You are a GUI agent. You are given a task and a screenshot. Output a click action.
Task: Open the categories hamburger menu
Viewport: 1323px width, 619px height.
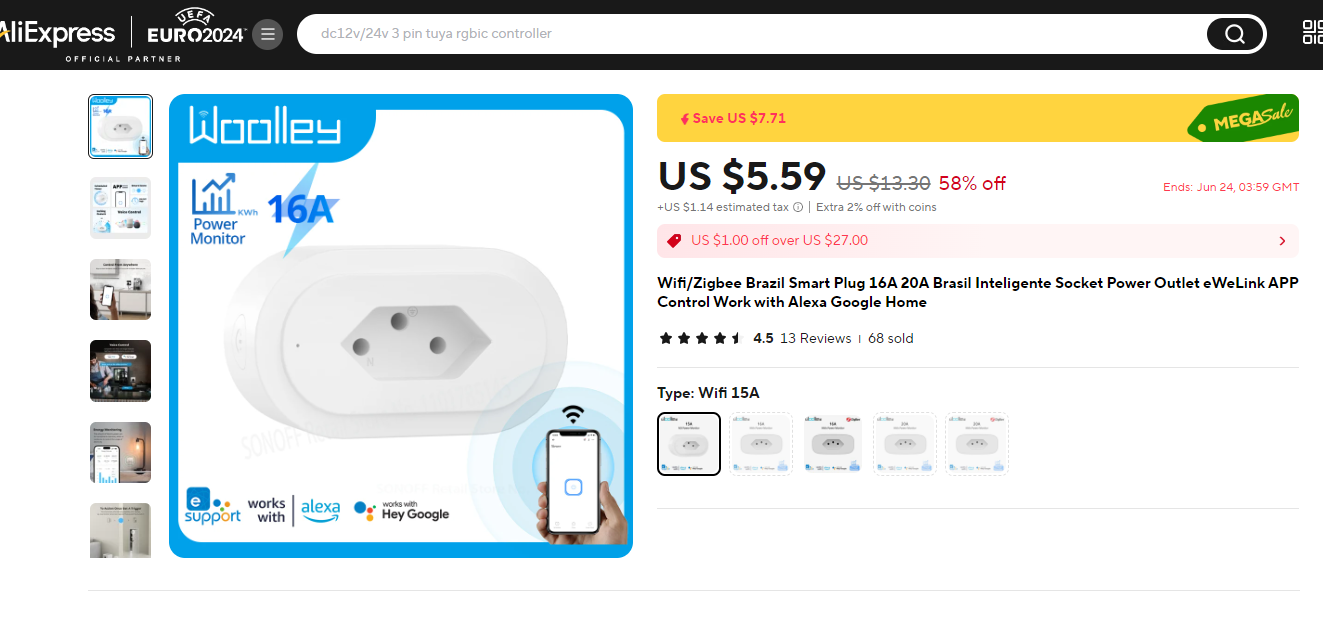[x=267, y=34]
